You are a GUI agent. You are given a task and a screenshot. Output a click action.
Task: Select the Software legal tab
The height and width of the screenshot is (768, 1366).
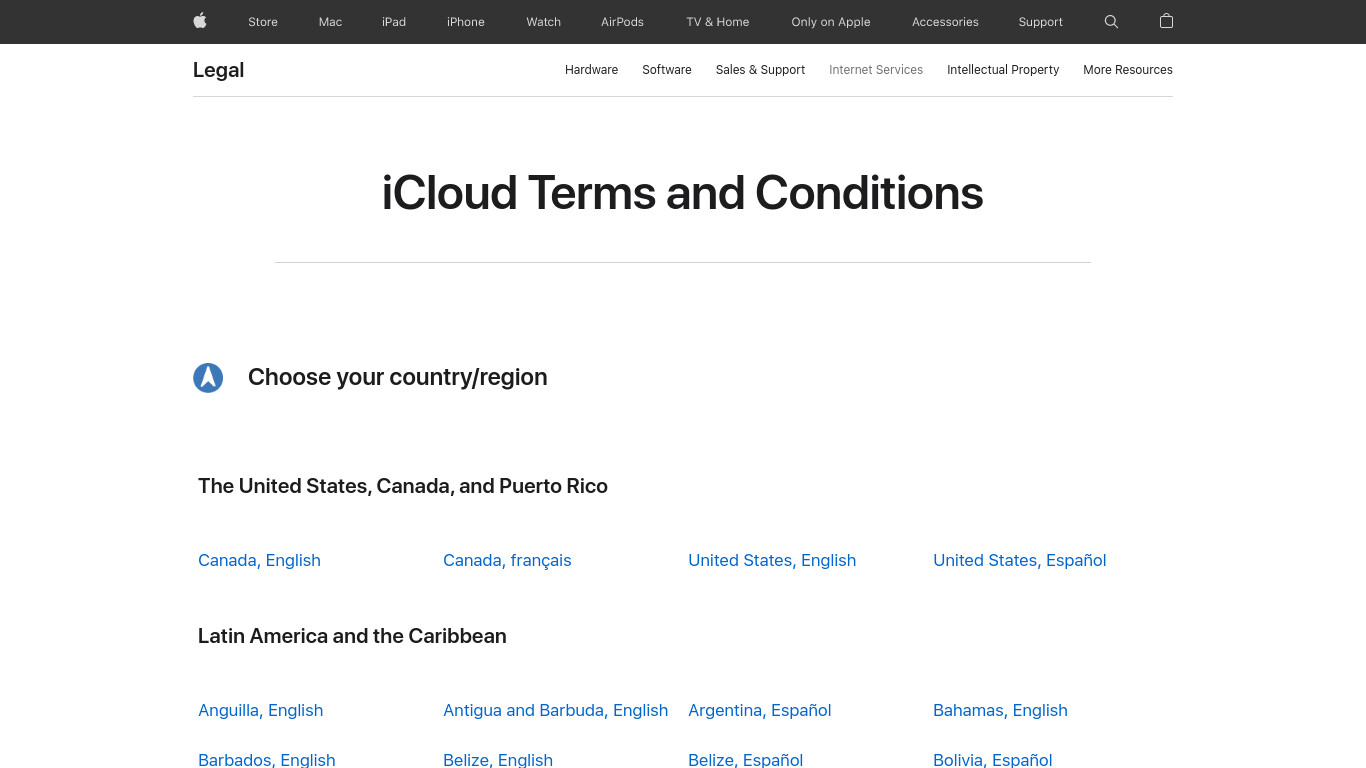[x=667, y=70]
